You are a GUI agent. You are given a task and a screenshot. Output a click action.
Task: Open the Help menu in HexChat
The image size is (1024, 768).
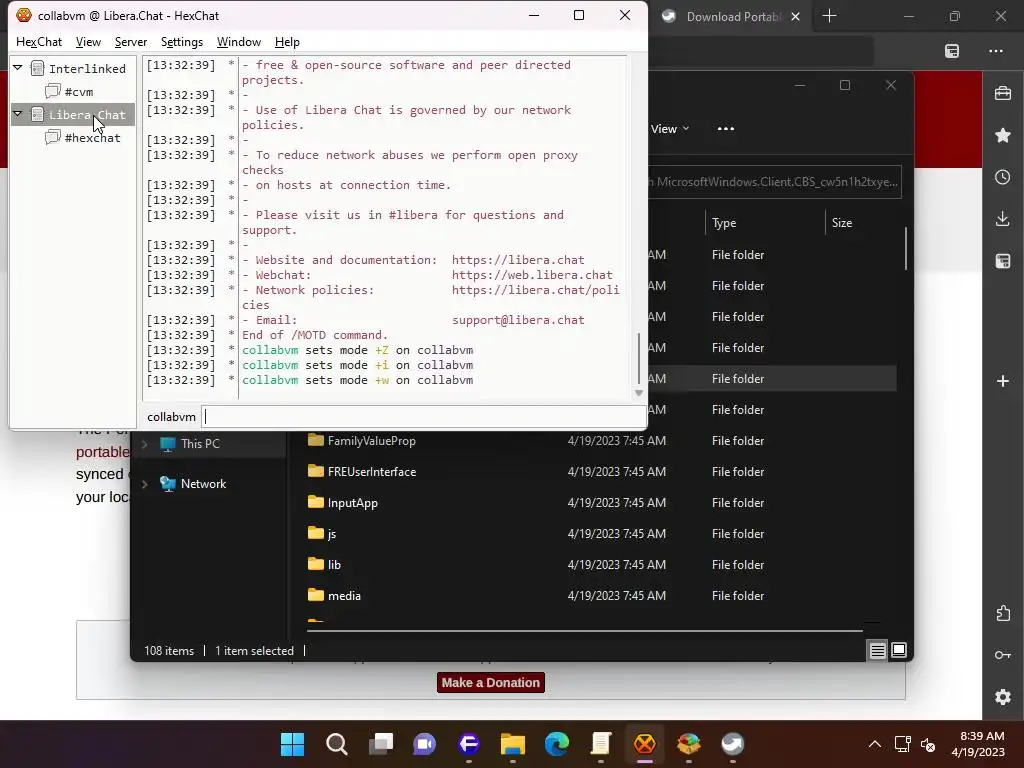[287, 42]
